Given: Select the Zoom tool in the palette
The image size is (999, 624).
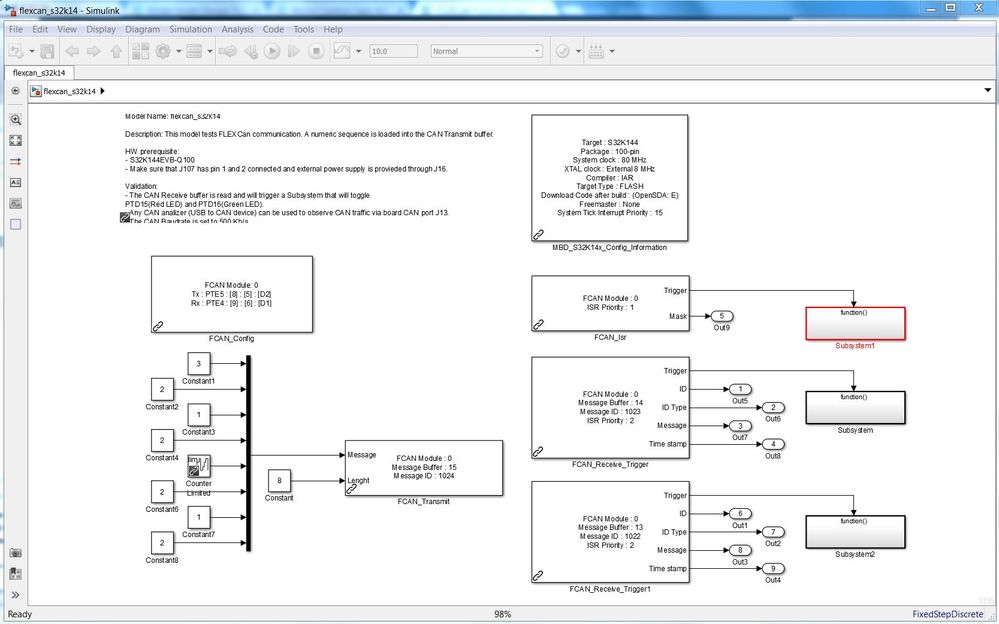Looking at the screenshot, I should click(15, 120).
